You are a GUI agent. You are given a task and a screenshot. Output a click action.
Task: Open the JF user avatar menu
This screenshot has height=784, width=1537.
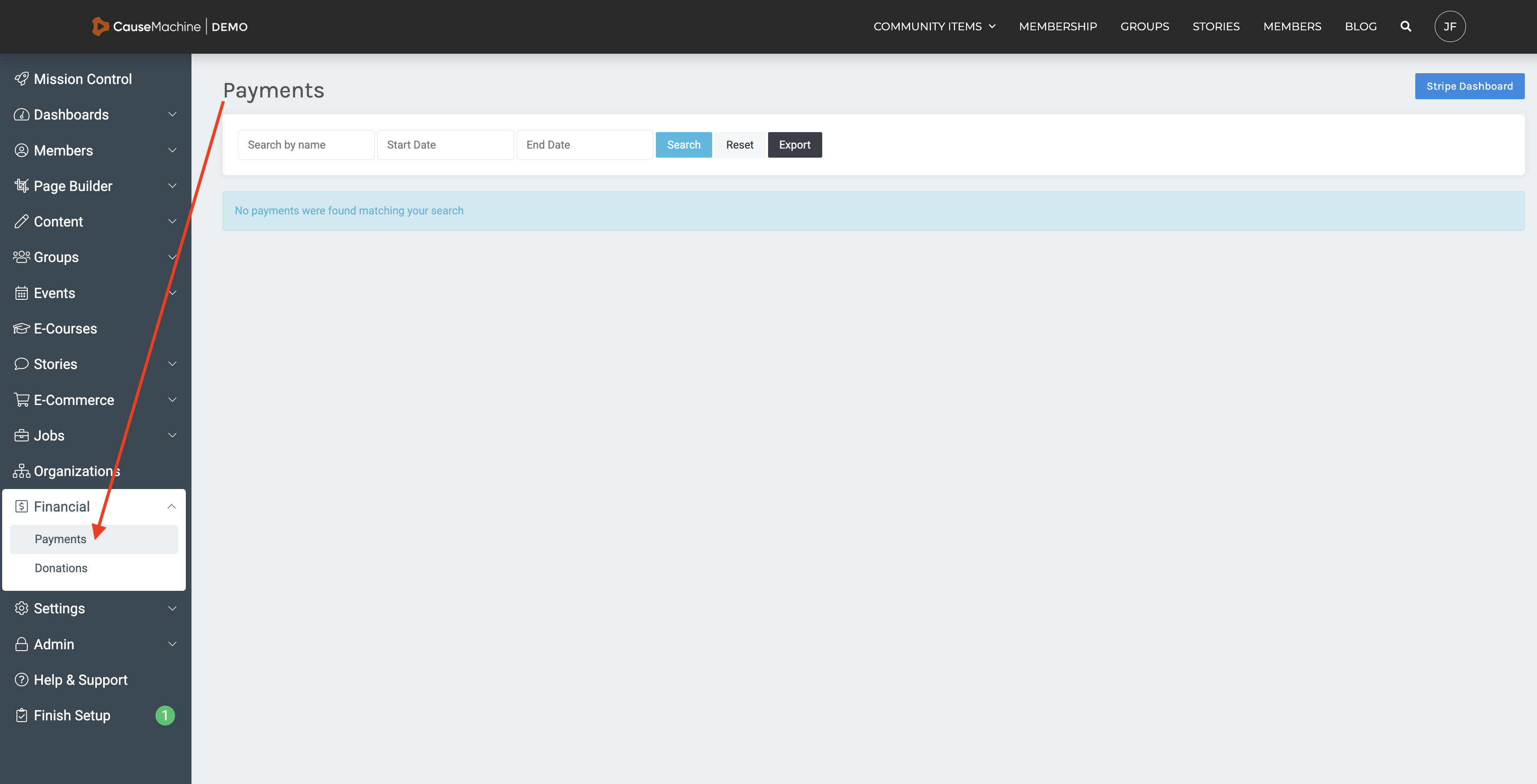pos(1450,26)
